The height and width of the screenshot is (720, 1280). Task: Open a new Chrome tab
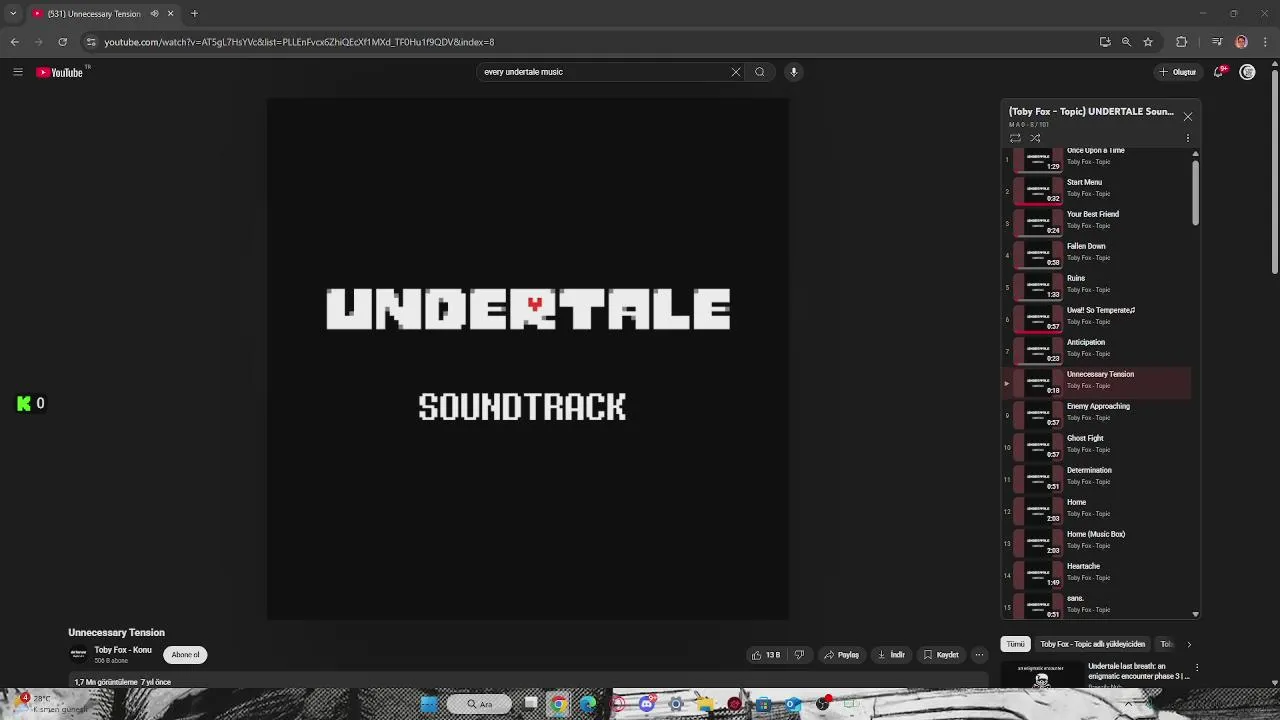pos(194,14)
